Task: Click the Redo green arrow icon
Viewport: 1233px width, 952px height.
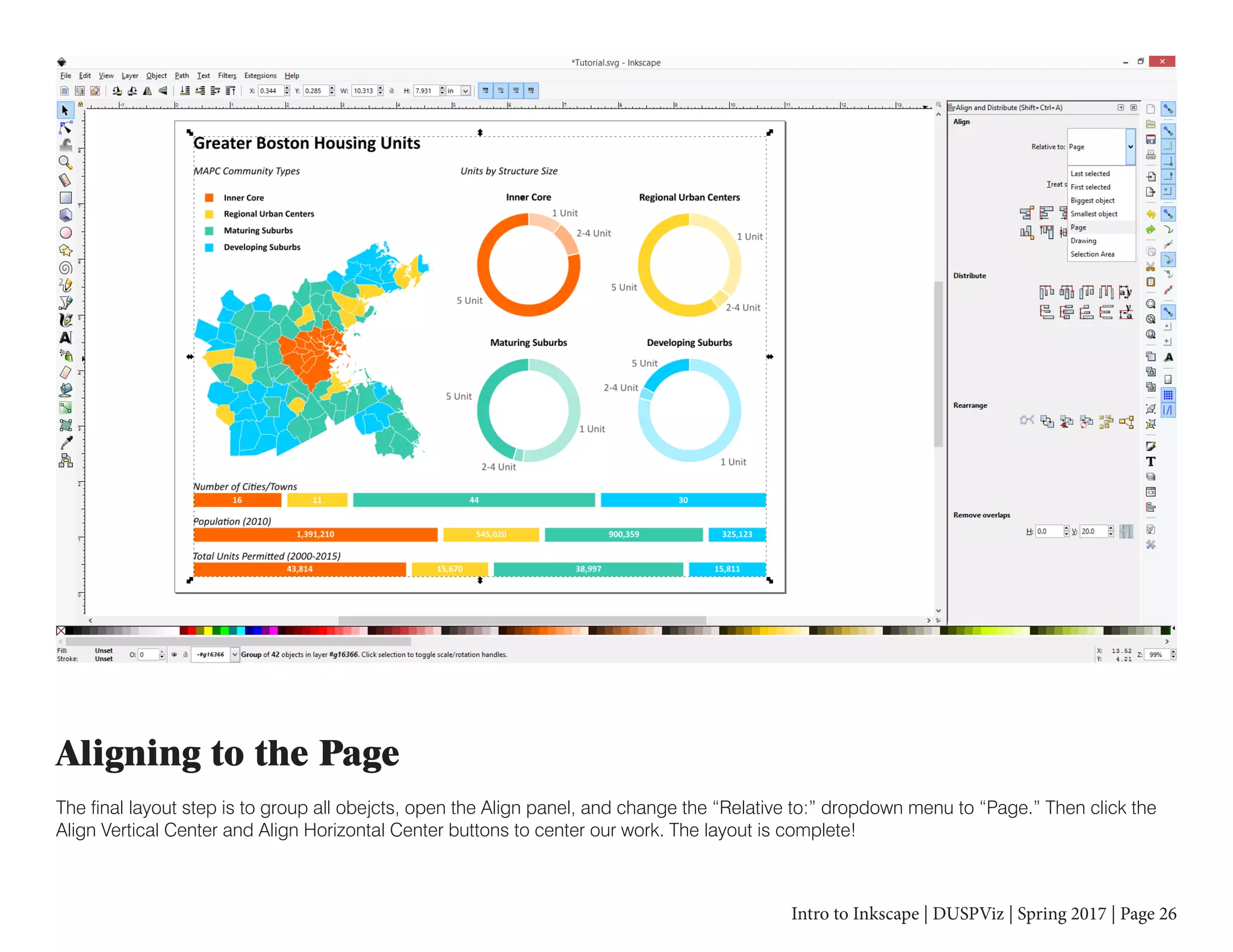Action: (x=1151, y=229)
